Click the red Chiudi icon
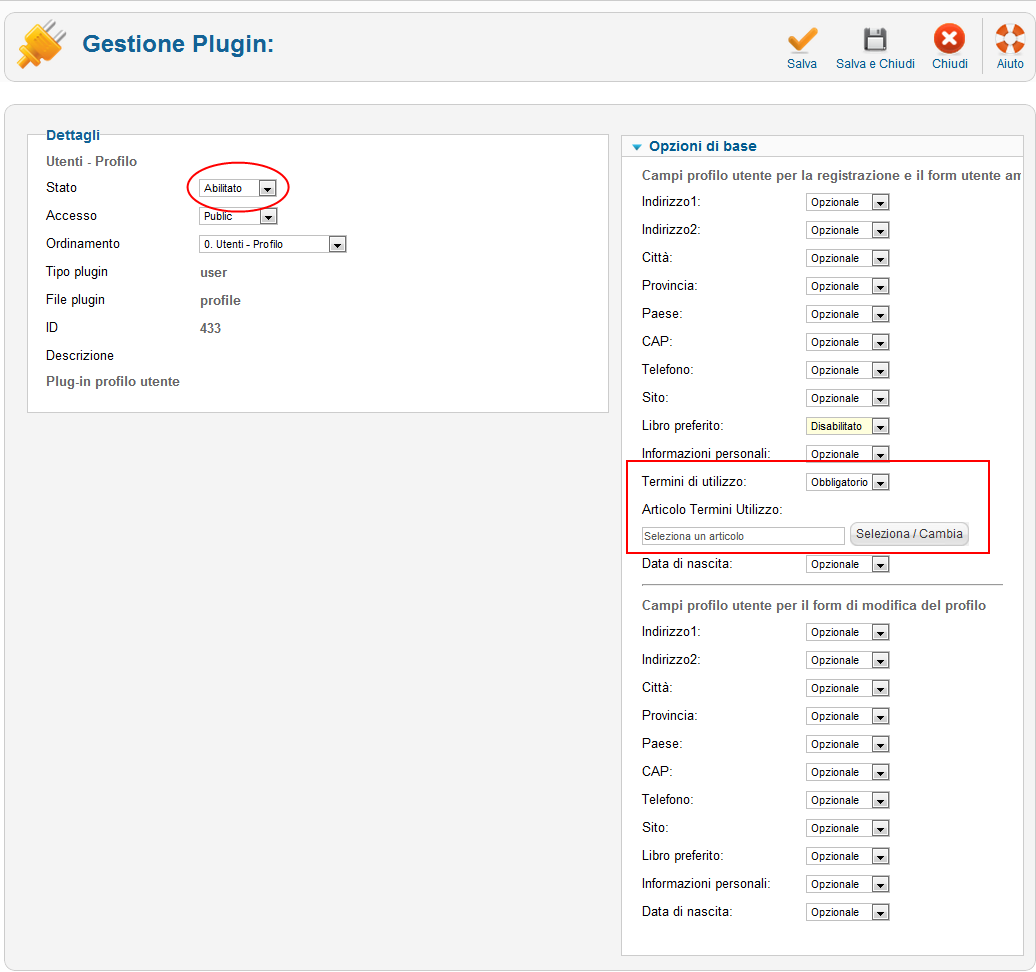Screen dimensions: 1036x972 949,39
